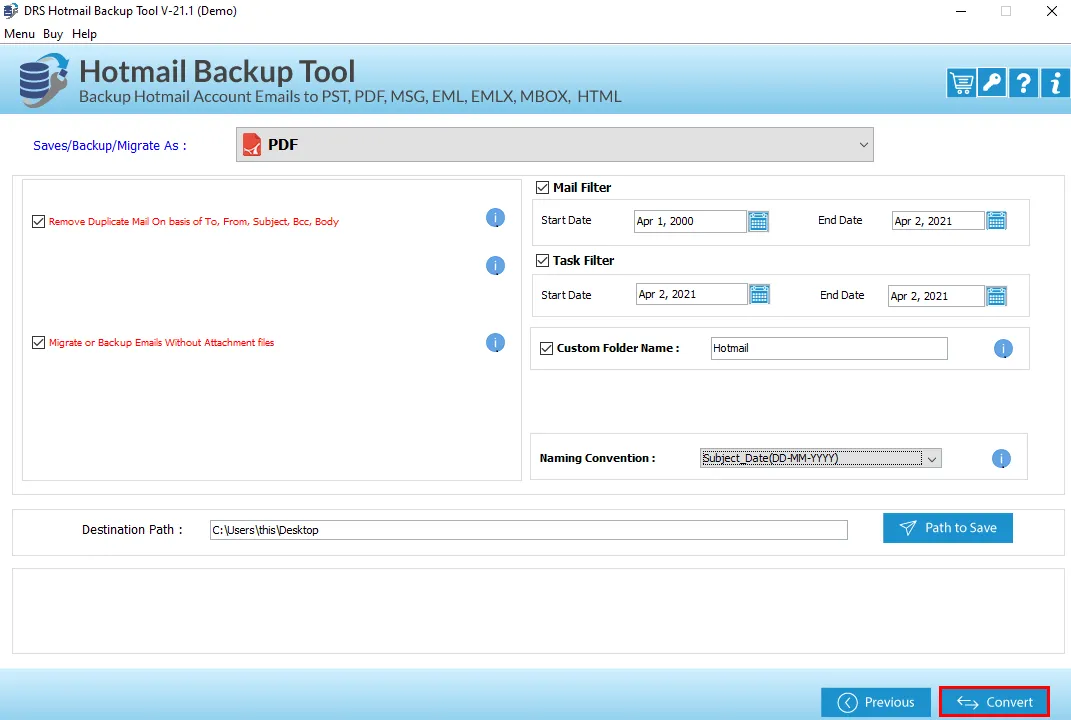
Task: Open the Menu menu
Action: [19, 34]
